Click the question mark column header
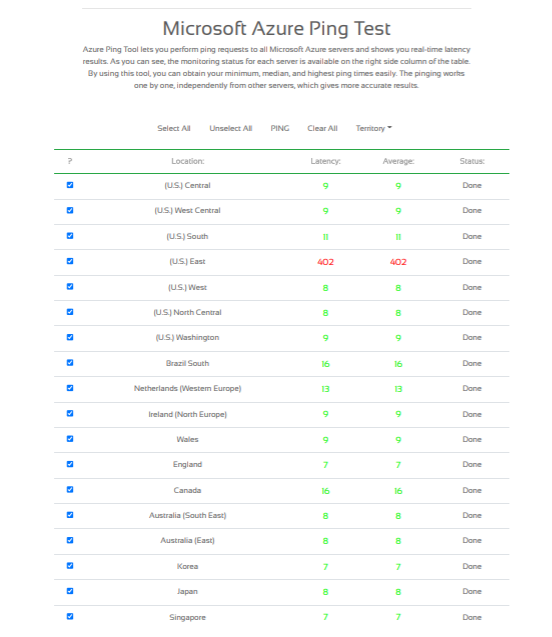552x637 pixels. (70, 161)
